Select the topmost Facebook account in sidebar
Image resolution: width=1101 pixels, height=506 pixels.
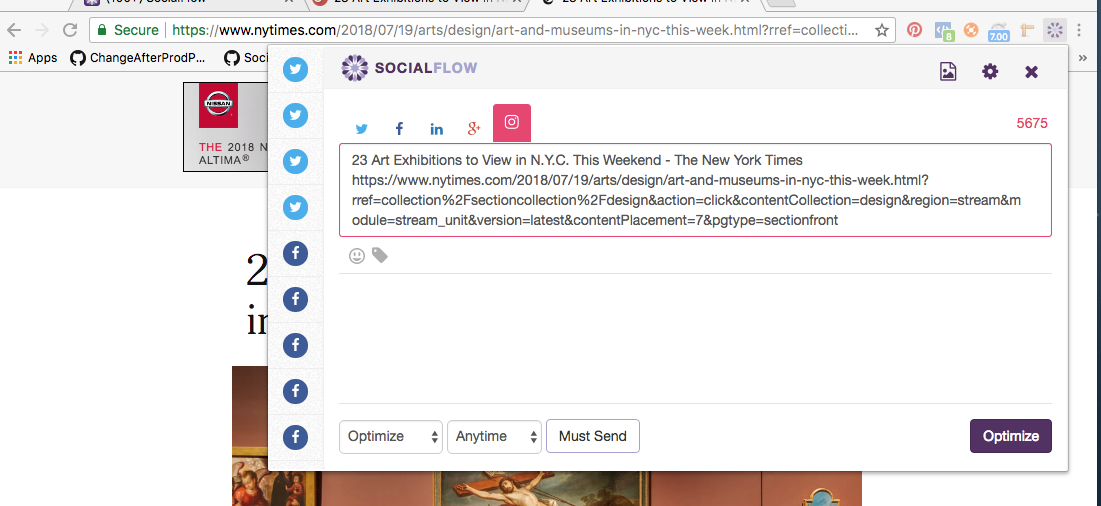pyautogui.click(x=296, y=253)
